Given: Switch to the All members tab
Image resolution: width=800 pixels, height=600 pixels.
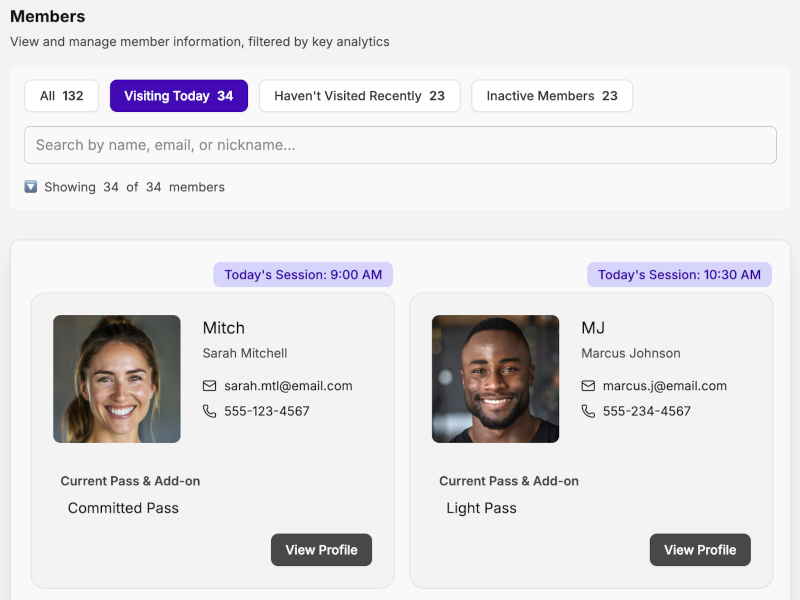Looking at the screenshot, I should pos(61,95).
